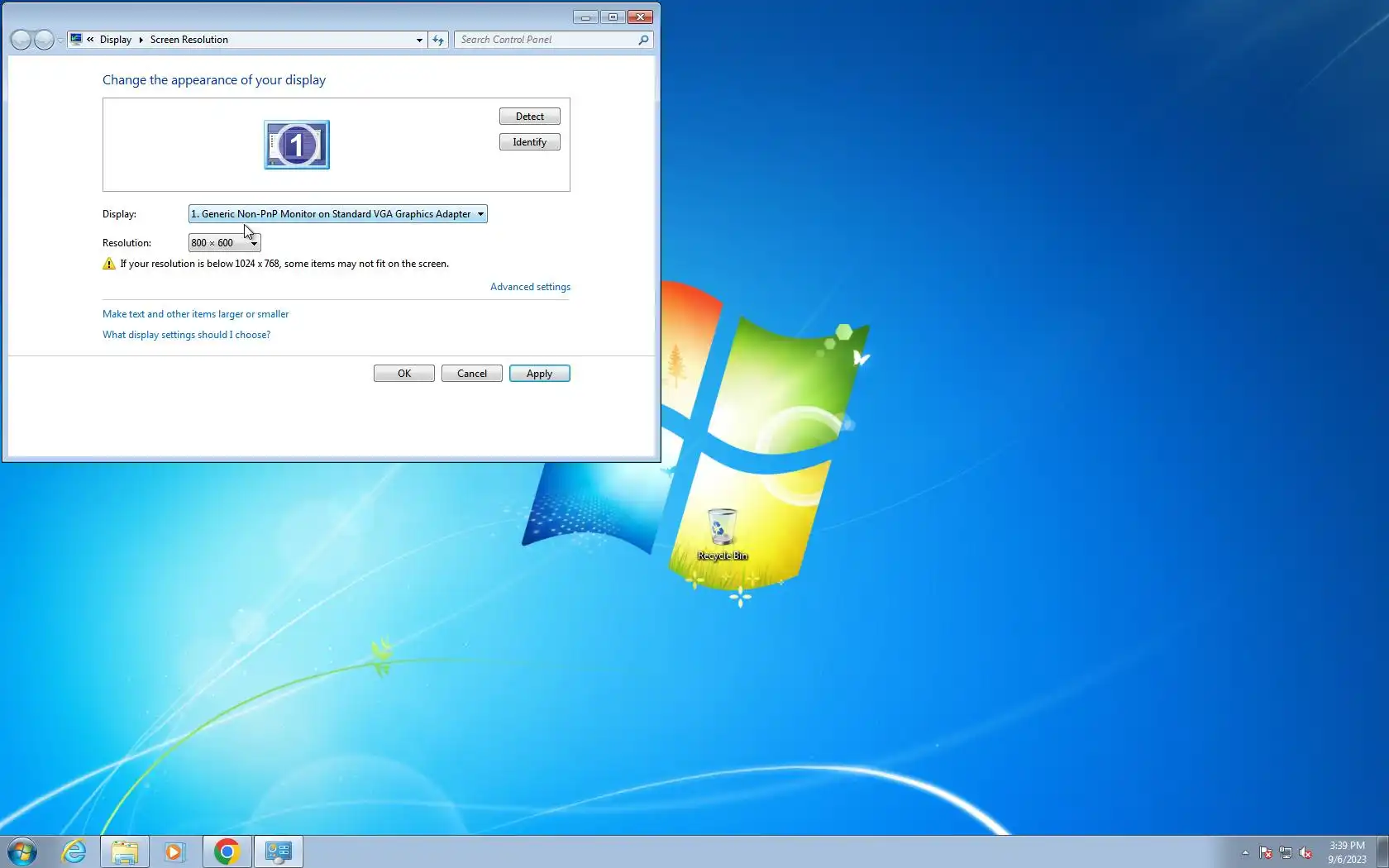1389x868 pixels.
Task: Click the Identify button
Action: [x=530, y=142]
